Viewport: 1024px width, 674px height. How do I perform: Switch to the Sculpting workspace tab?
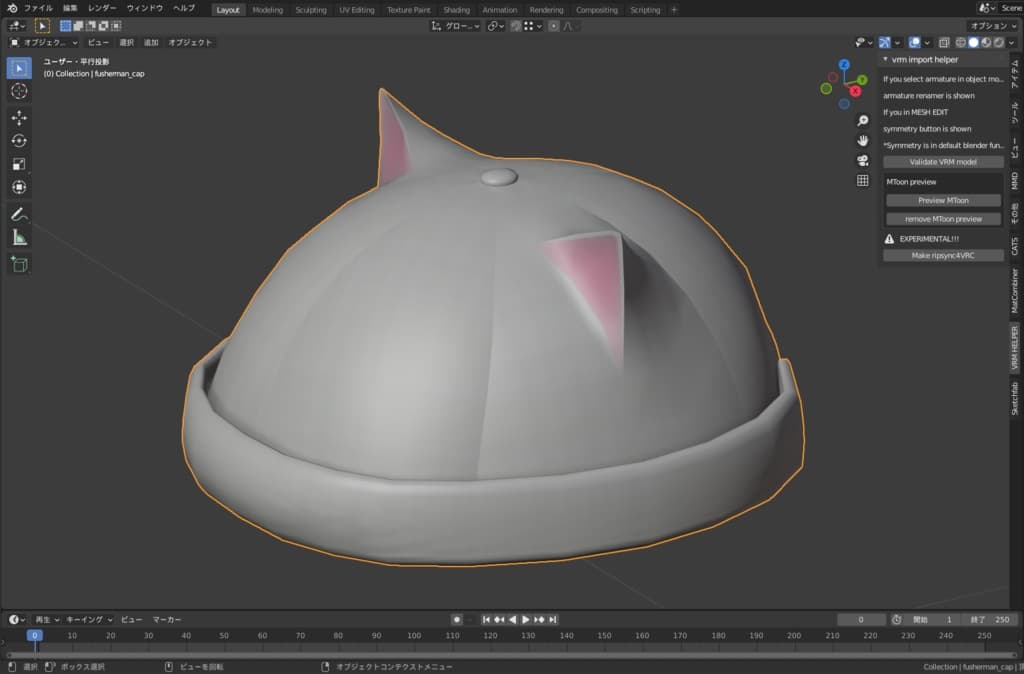310,10
